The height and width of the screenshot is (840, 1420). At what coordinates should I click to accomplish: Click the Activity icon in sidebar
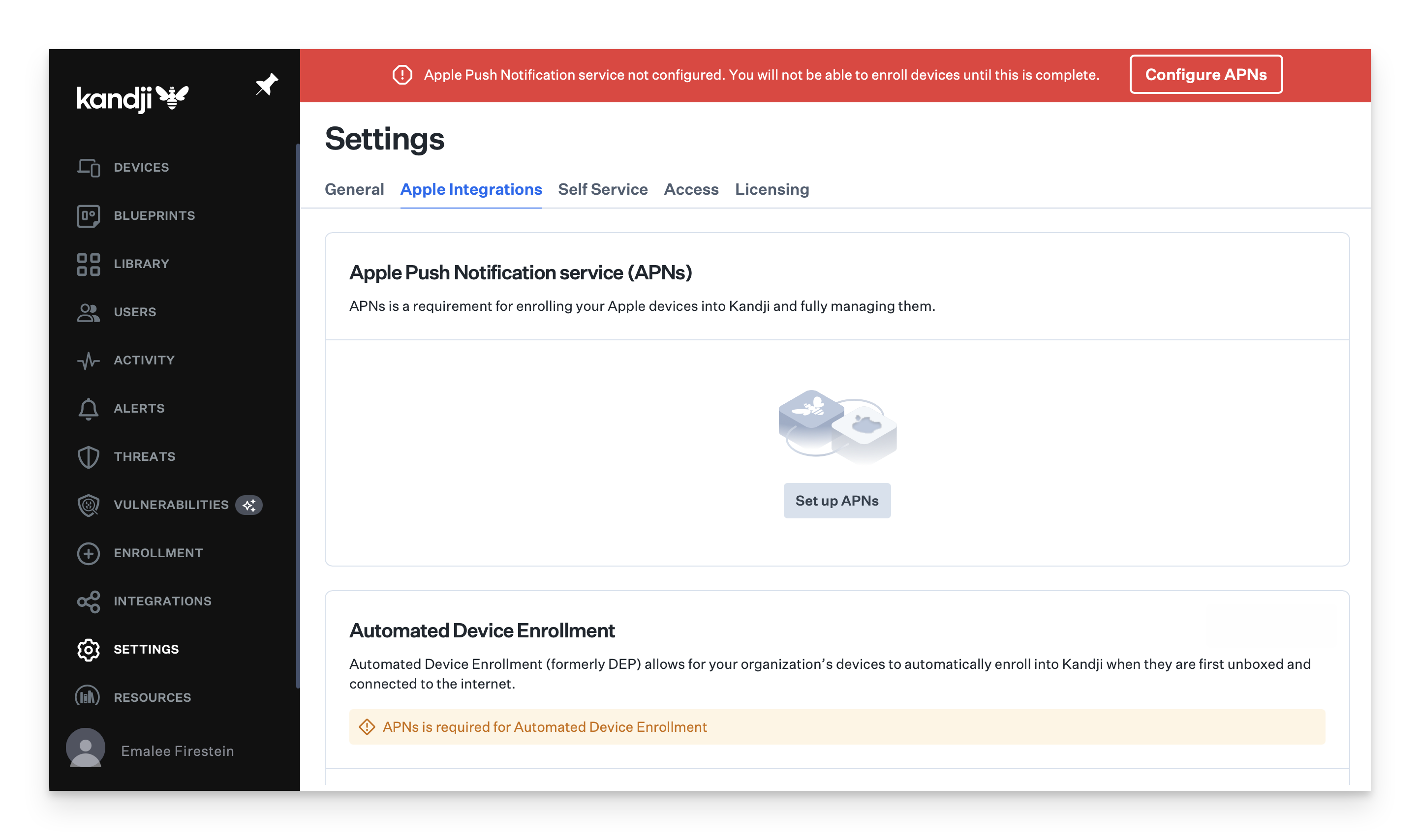pyautogui.click(x=89, y=360)
